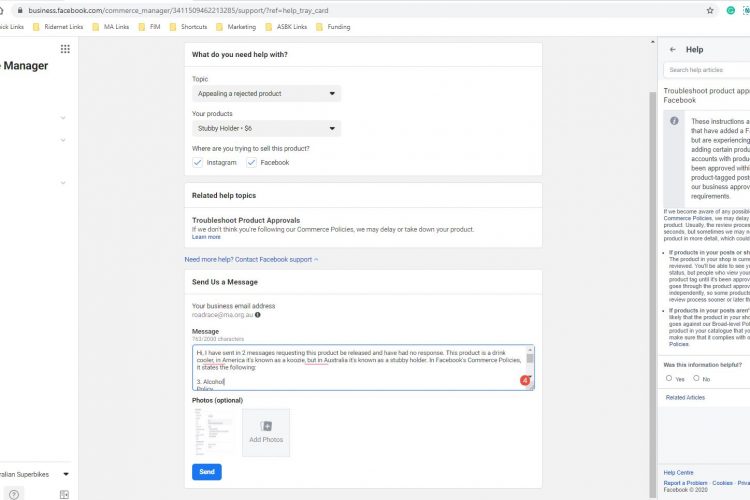The image size is (750, 500).
Task: Select No for information helpful
Action: [696, 378]
